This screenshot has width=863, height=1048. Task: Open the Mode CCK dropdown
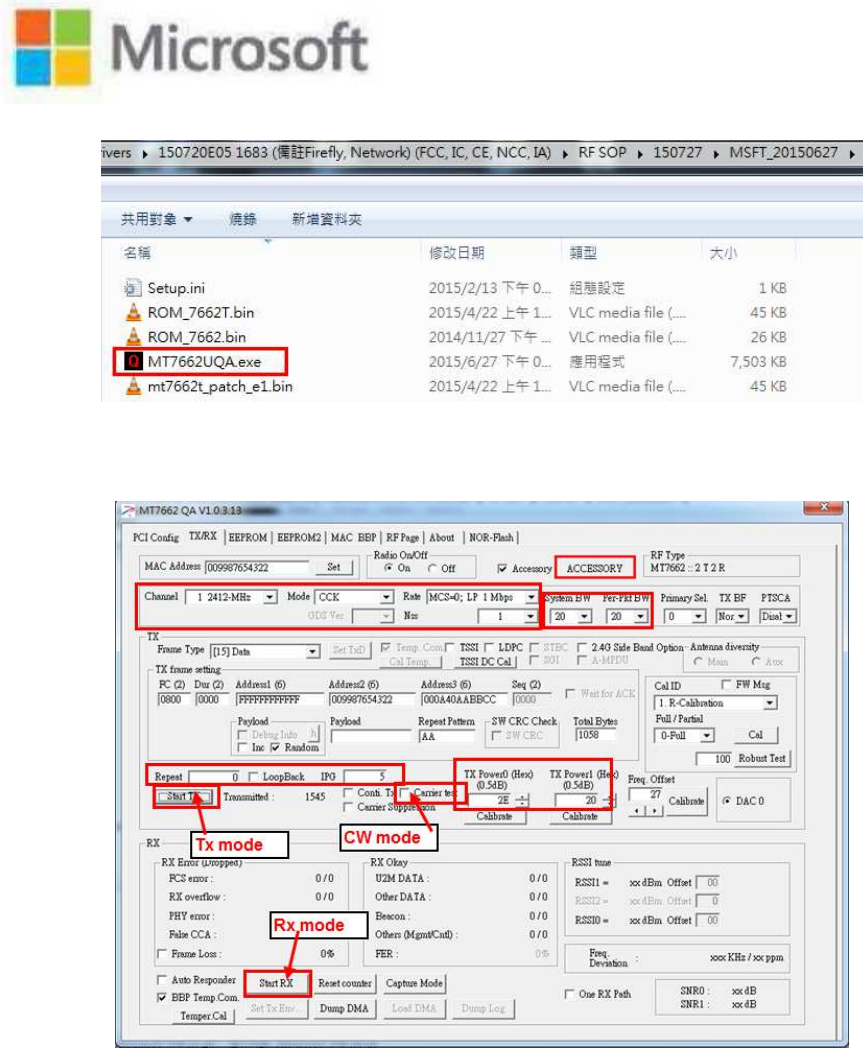(x=386, y=597)
